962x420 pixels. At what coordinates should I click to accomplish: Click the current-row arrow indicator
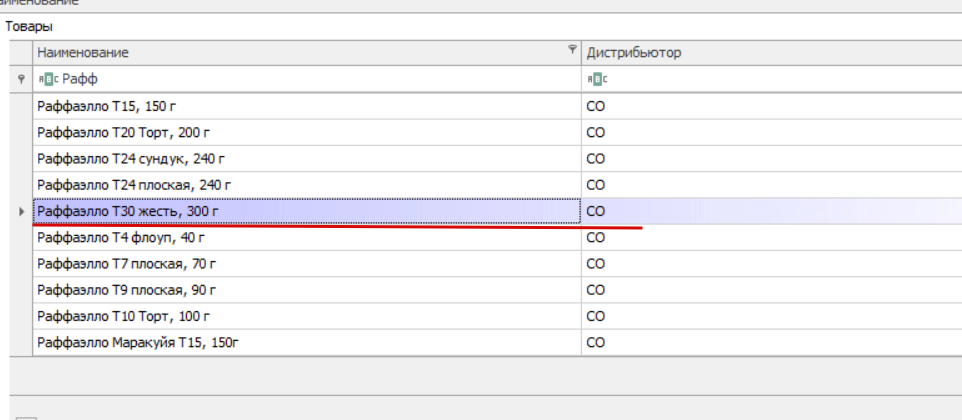tap(21, 212)
